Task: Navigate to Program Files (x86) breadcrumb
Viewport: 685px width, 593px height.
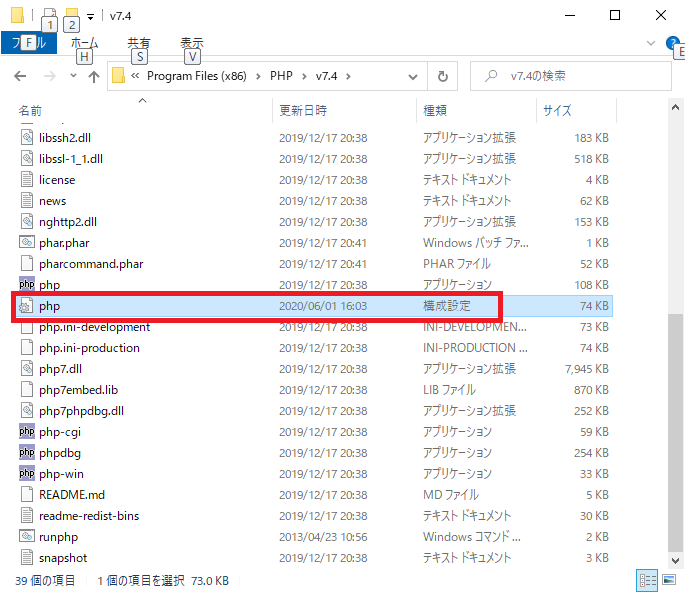Action: [x=197, y=76]
